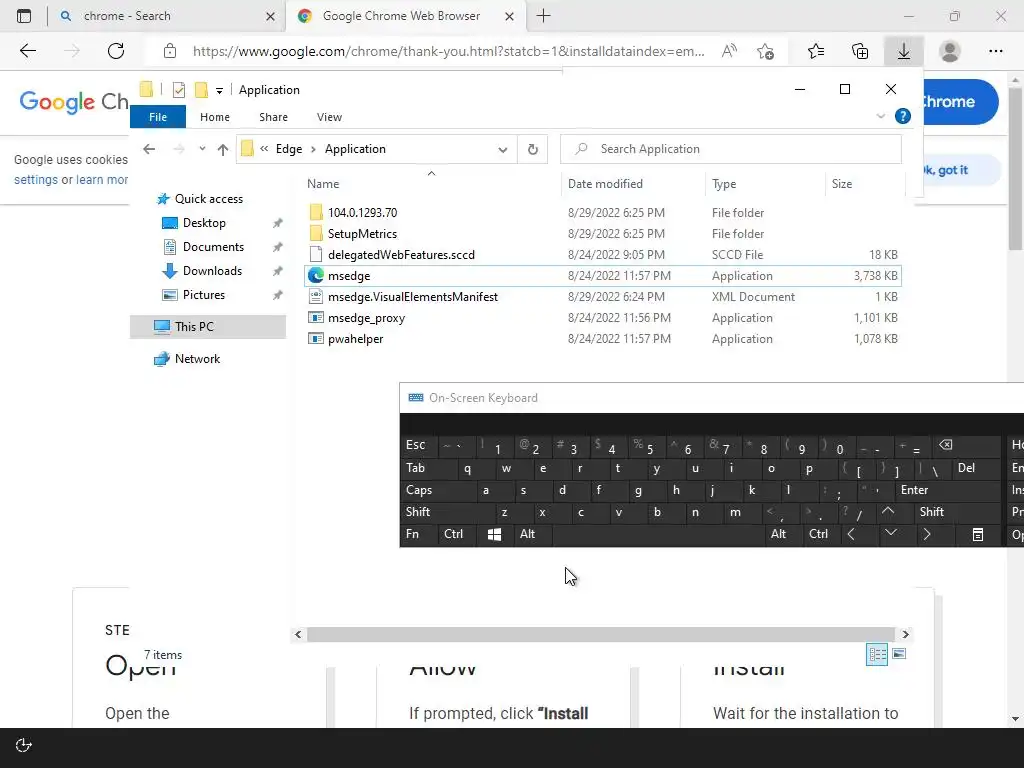Open a new tab in Edge

[543, 16]
